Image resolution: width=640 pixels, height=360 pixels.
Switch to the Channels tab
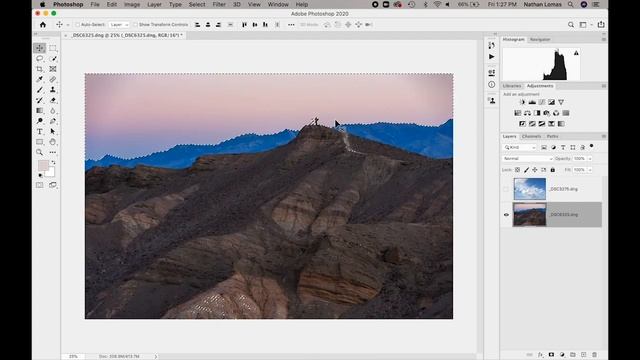(531, 136)
